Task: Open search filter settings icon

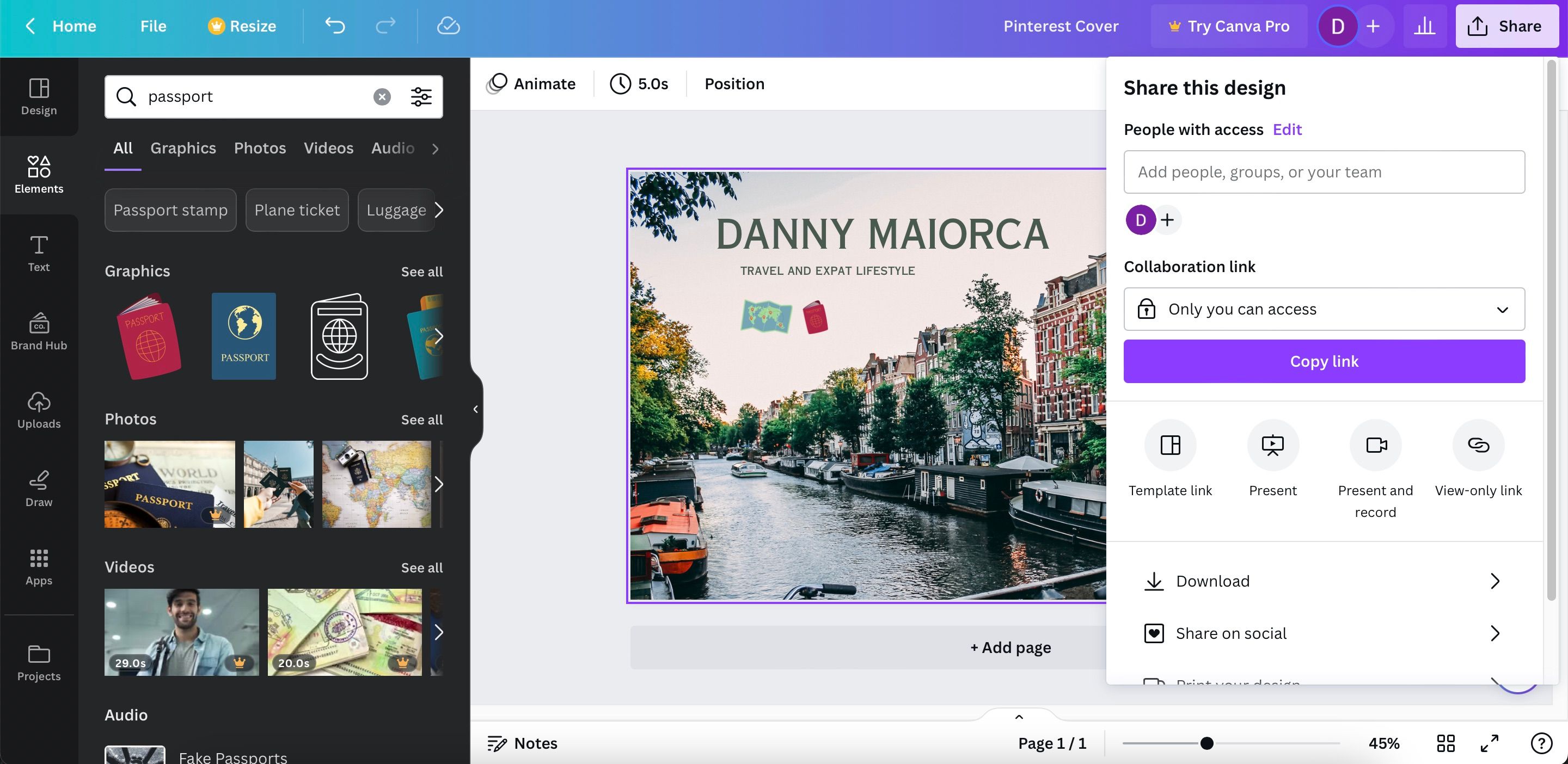Action: tap(421, 96)
